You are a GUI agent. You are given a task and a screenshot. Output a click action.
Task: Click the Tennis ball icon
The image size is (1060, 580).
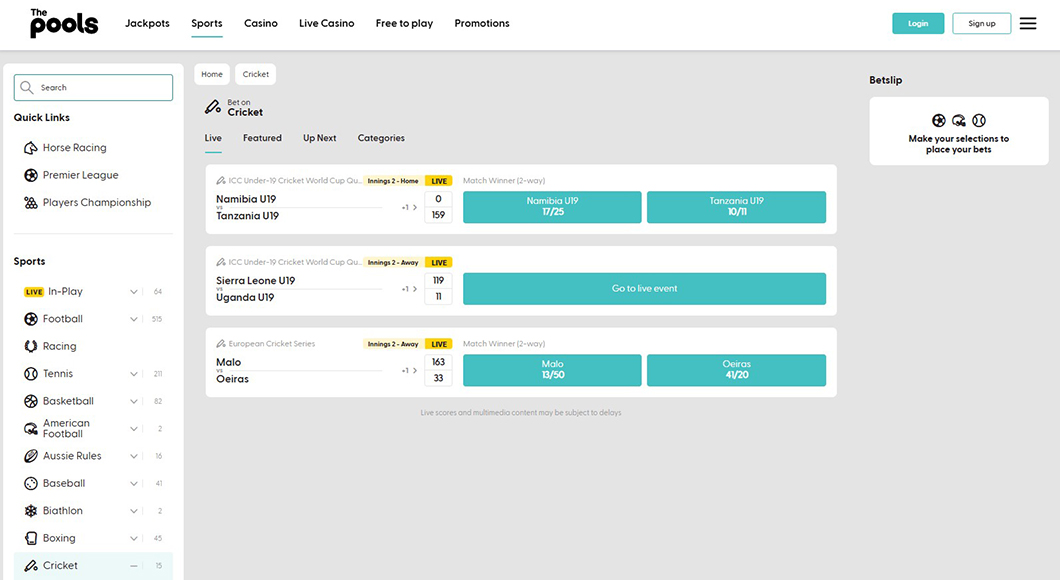[x=30, y=374]
